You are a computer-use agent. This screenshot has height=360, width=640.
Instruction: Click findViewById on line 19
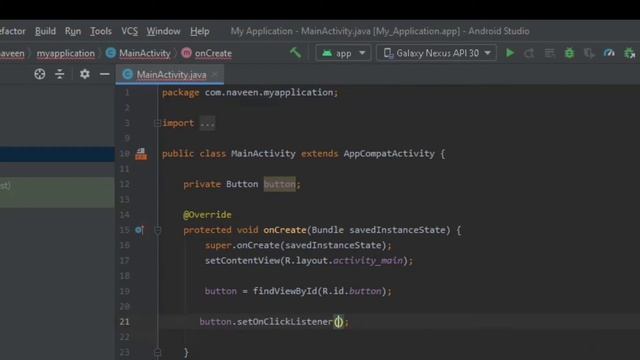pos(284,291)
